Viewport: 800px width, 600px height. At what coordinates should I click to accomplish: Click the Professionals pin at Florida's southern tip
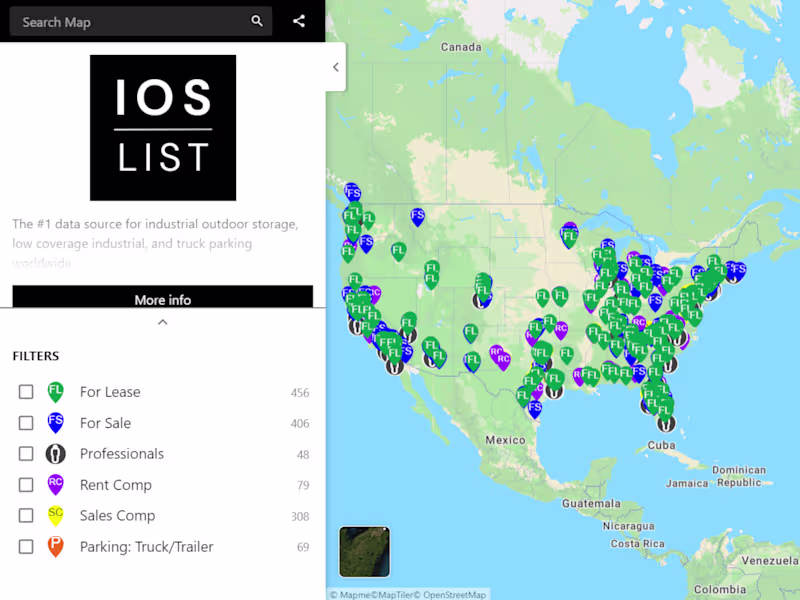coord(665,423)
